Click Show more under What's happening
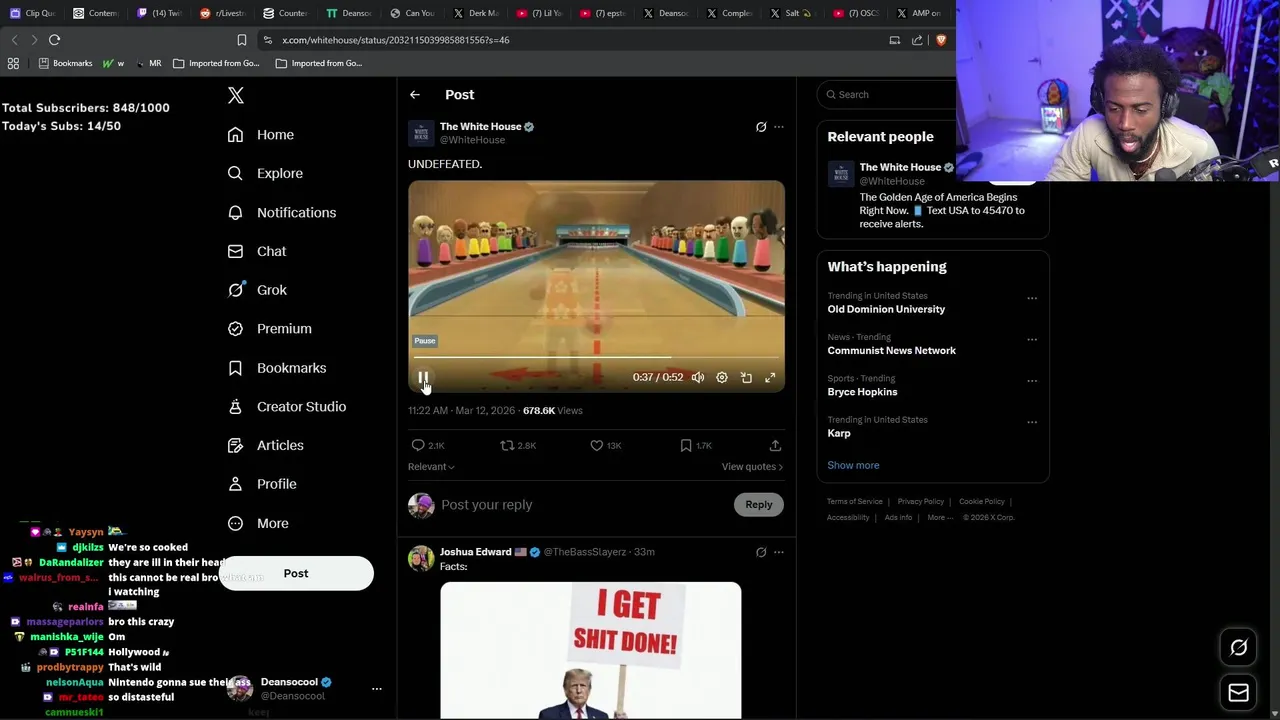Screen dimensions: 1280x720 pos(853,465)
